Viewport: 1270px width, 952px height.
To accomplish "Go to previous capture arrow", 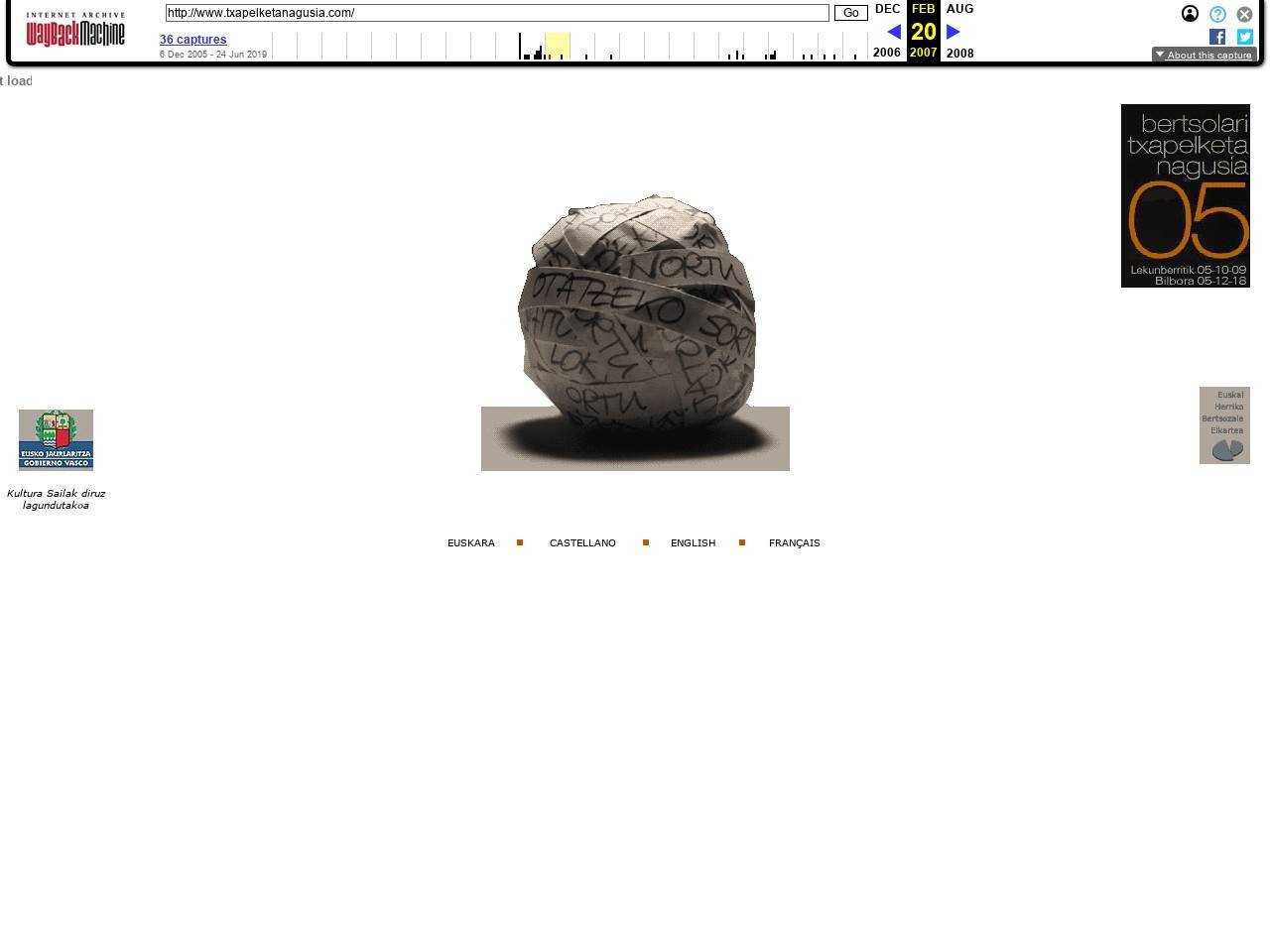I will (x=893, y=32).
